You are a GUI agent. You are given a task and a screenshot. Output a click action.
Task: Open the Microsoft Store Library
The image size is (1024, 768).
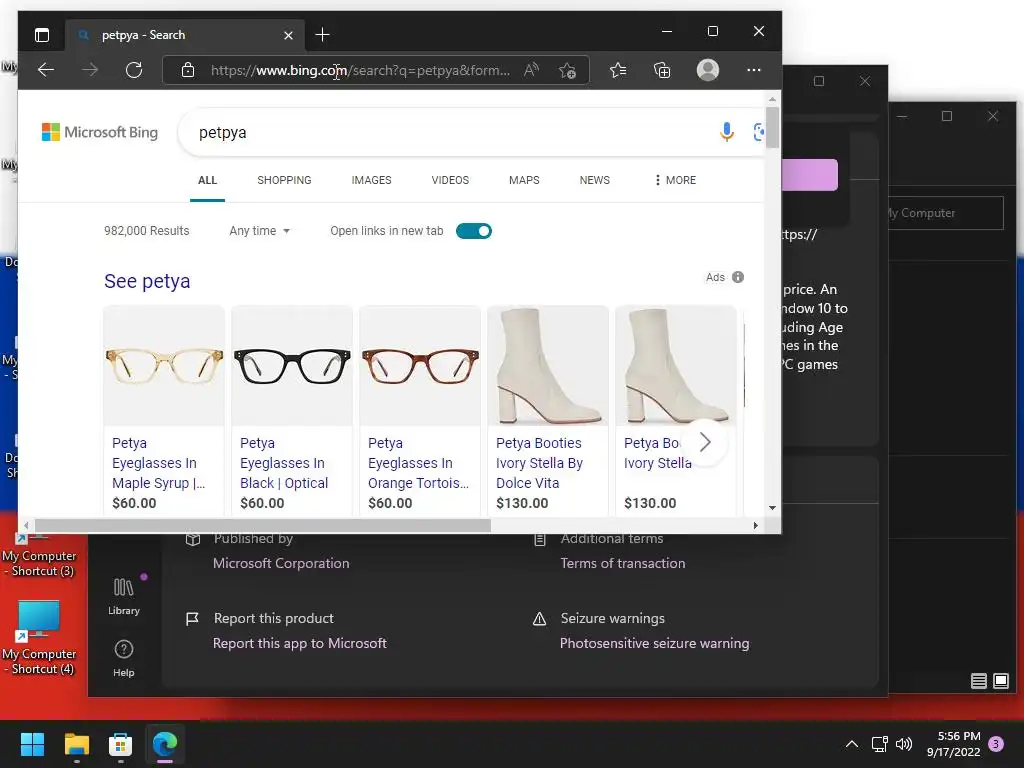click(x=124, y=596)
